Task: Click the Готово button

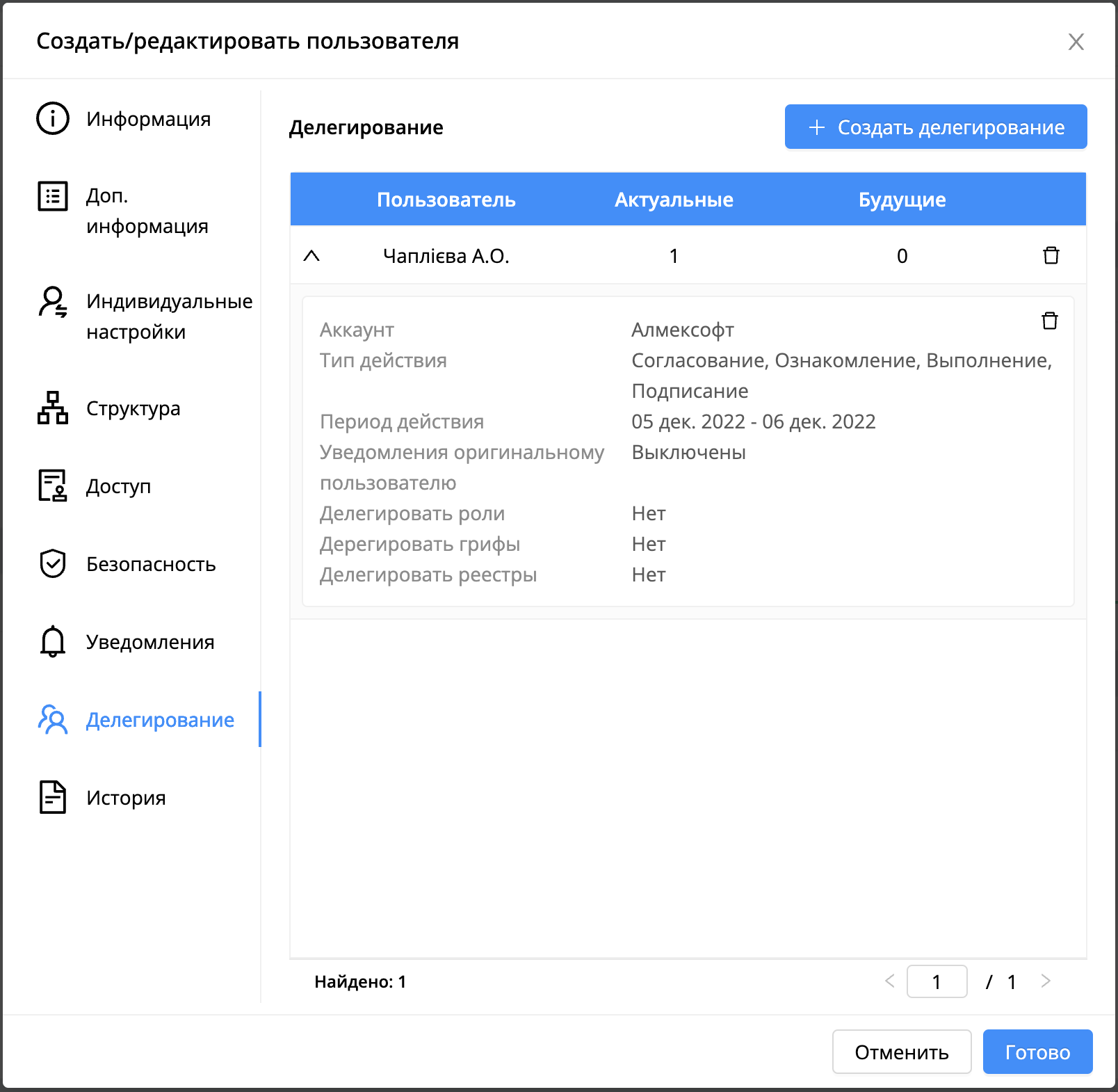Action: [x=1038, y=1052]
